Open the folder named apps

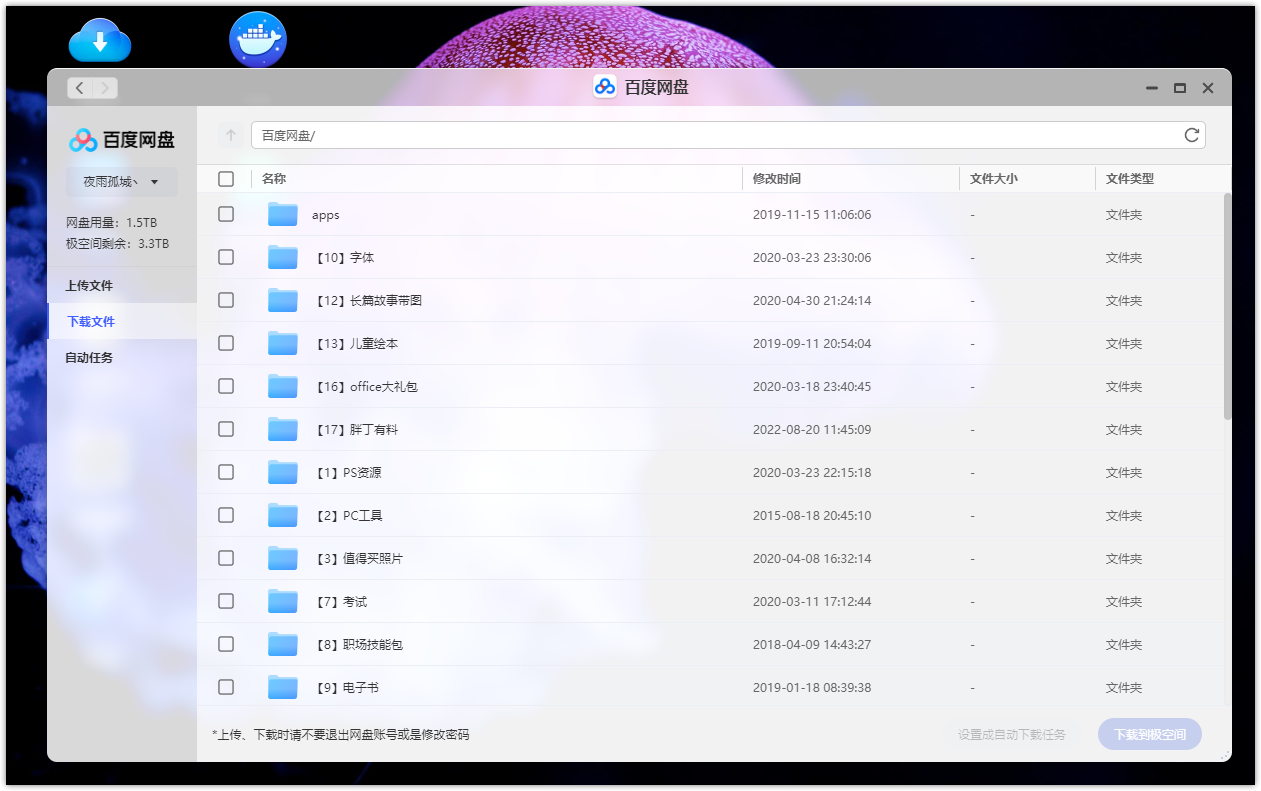point(326,215)
